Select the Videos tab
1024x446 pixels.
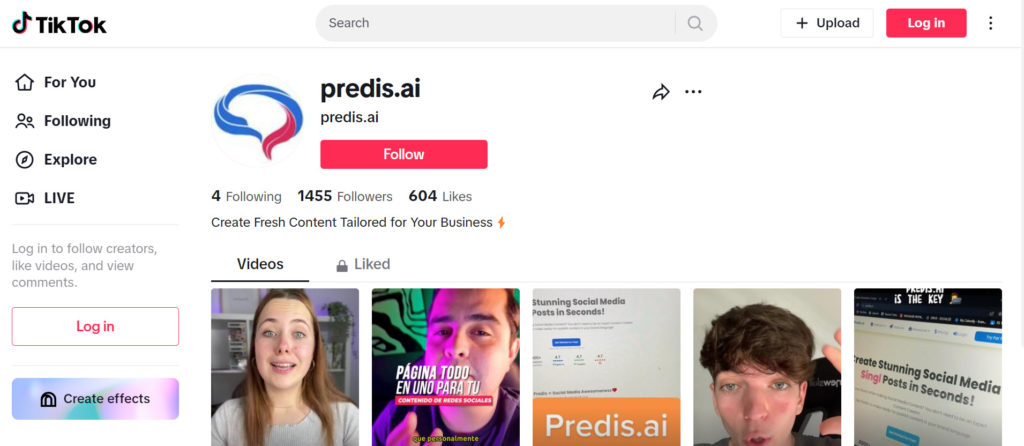tap(260, 264)
